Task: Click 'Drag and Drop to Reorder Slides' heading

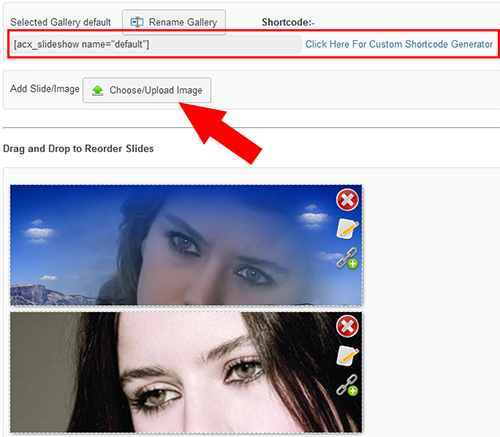Action: point(78,149)
